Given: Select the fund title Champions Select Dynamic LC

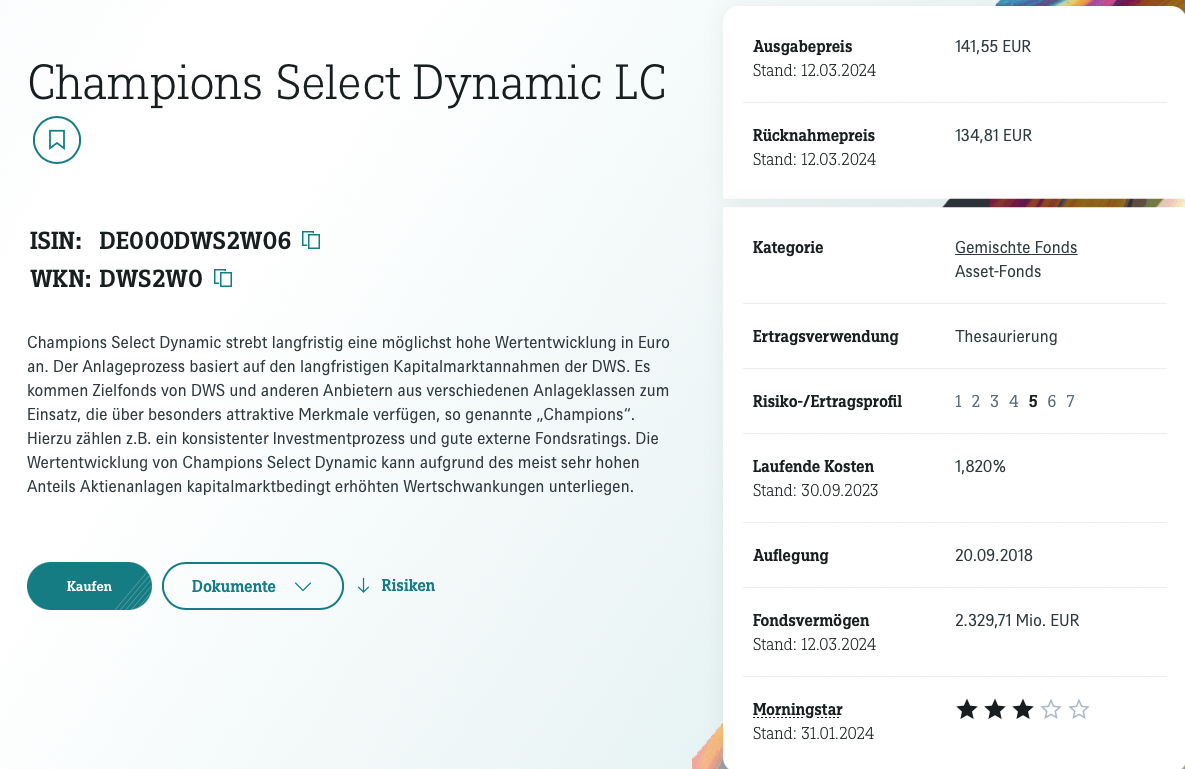Looking at the screenshot, I should [x=347, y=82].
